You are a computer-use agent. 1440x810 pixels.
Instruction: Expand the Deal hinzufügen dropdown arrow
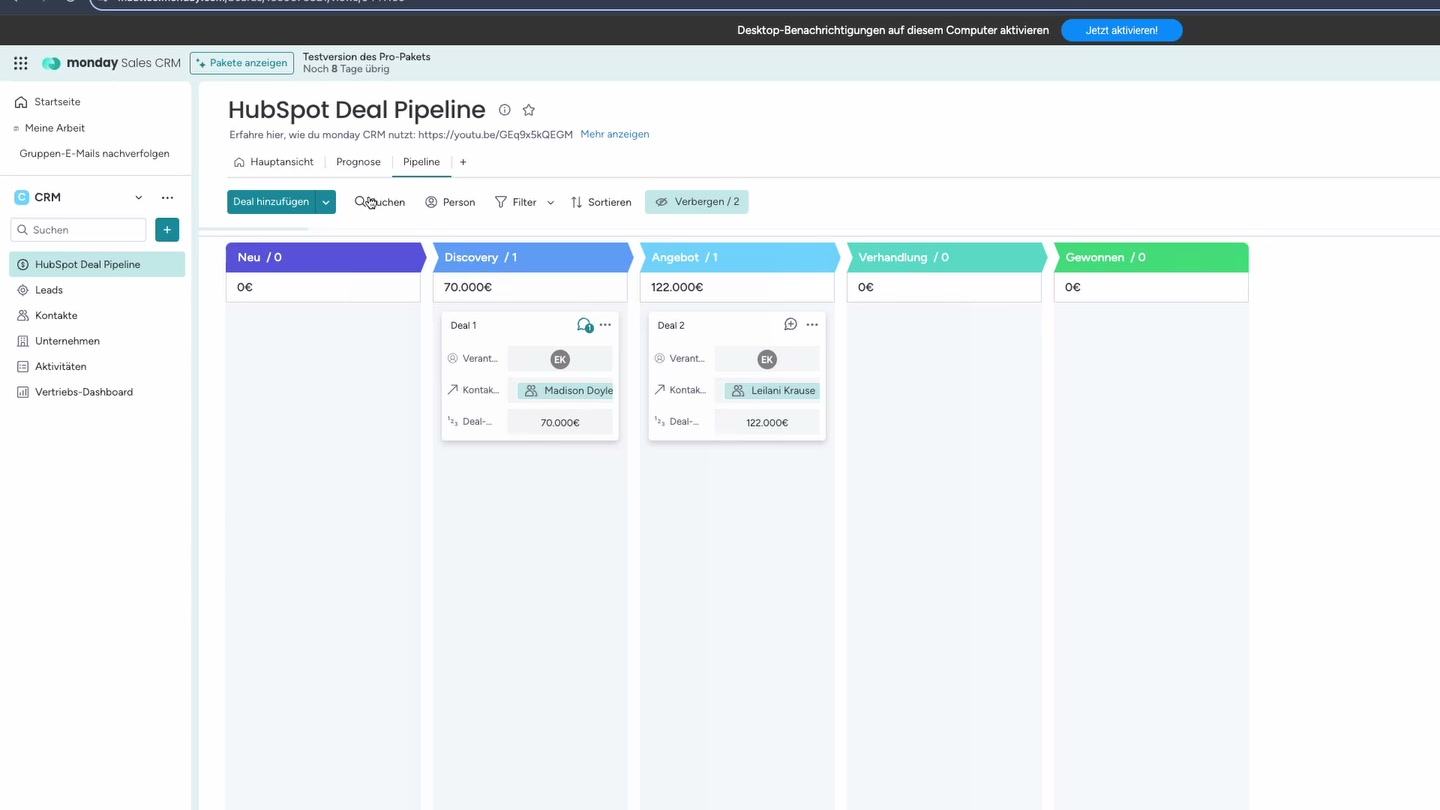[x=325, y=201]
